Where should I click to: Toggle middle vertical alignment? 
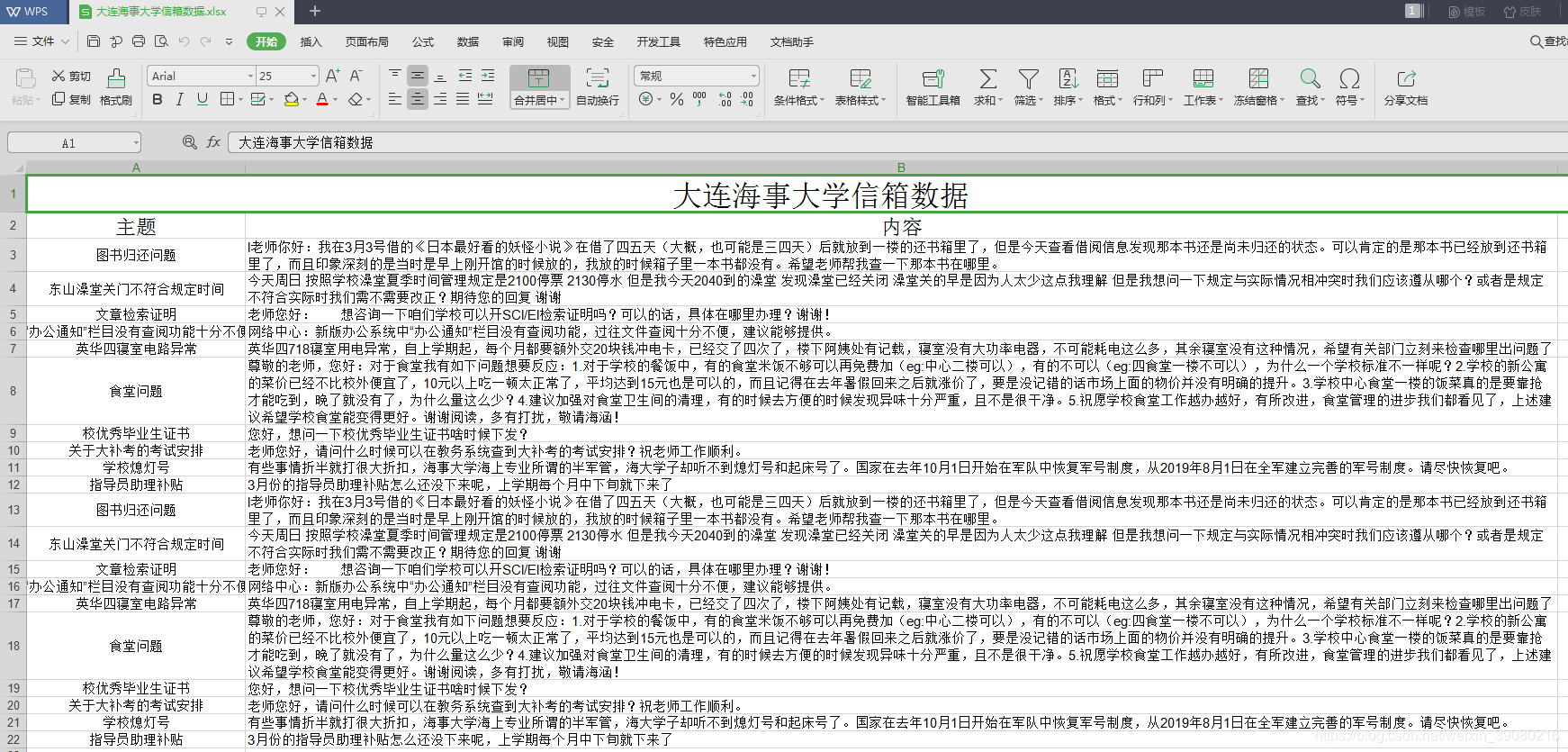[418, 76]
